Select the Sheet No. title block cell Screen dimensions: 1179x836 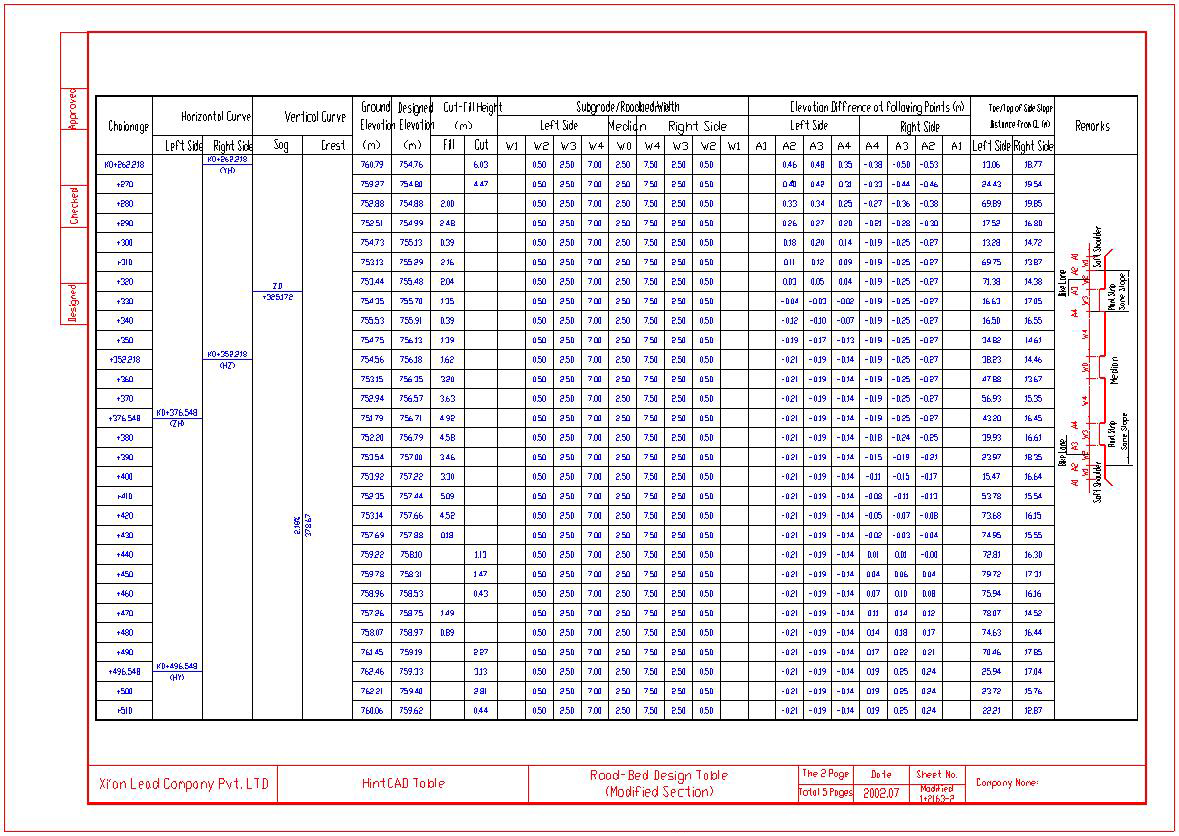[x=937, y=775]
